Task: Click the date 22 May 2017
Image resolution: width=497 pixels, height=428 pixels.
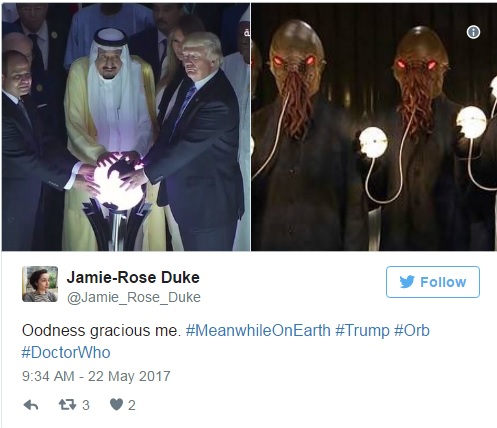Action: pyautogui.click(x=129, y=376)
